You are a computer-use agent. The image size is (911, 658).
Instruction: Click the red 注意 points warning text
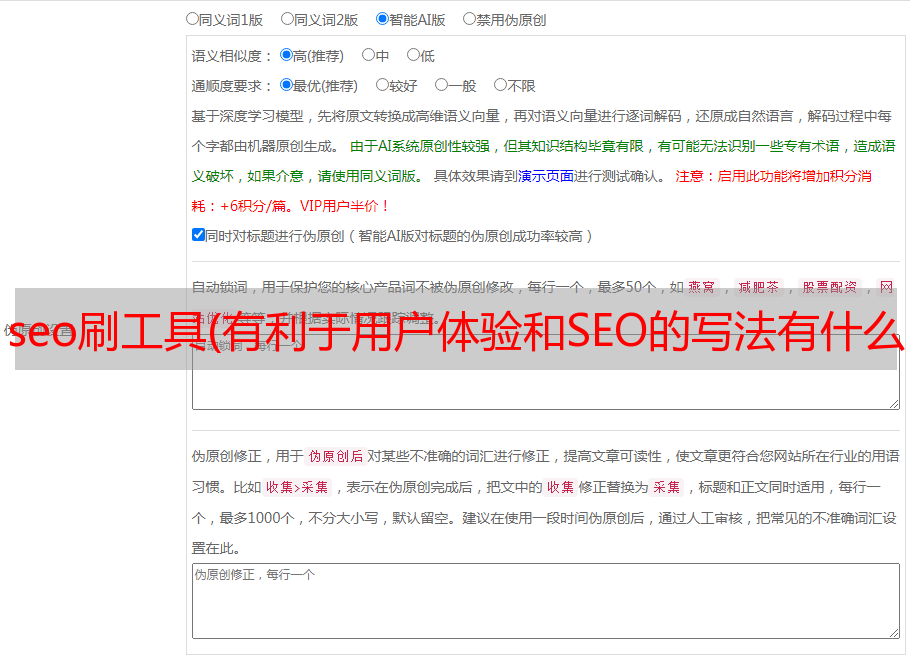[532, 191]
